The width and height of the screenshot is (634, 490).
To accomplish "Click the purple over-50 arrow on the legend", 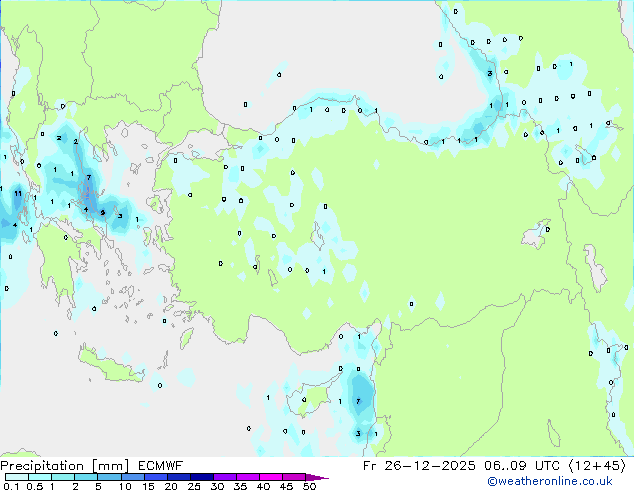I will [317, 477].
